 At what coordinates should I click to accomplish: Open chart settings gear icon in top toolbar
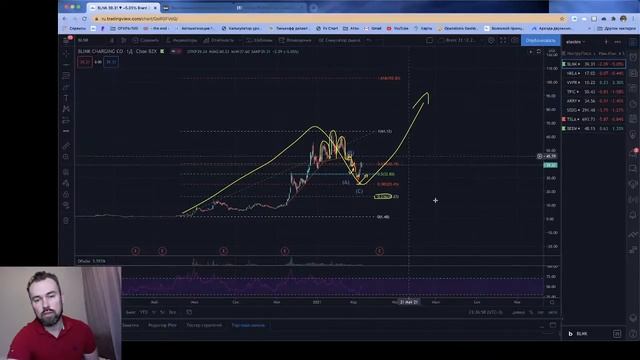tap(491, 40)
